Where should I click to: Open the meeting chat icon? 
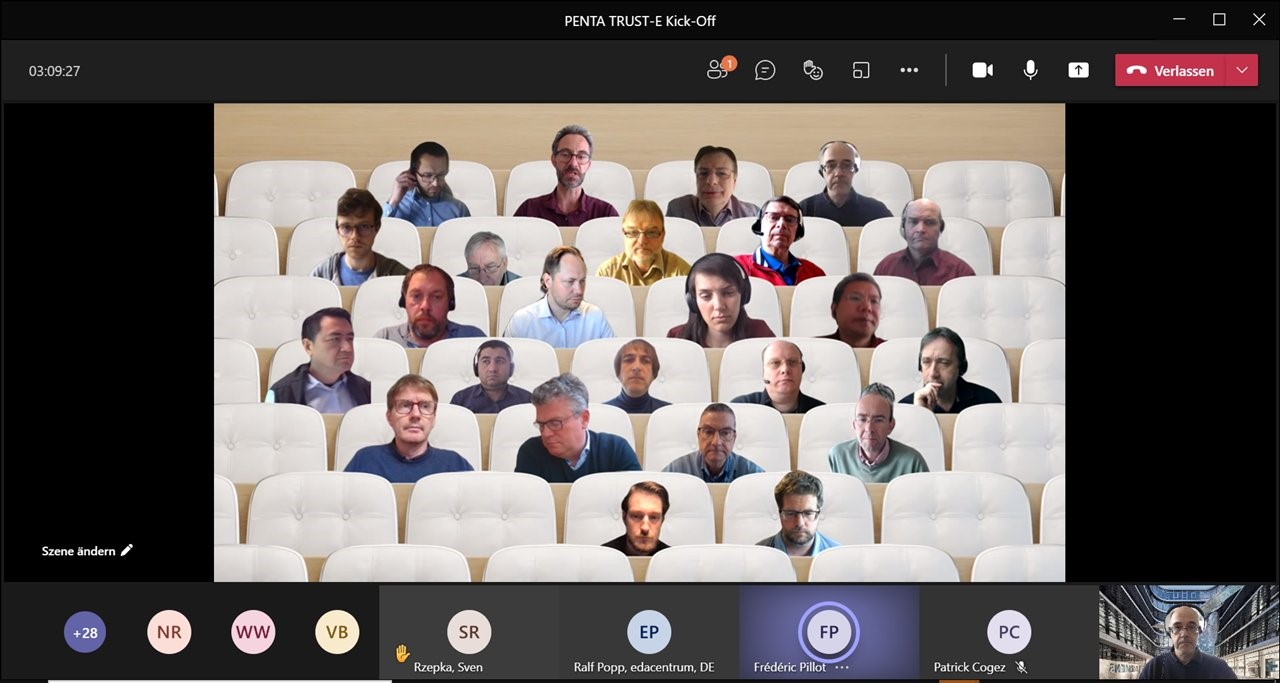765,70
